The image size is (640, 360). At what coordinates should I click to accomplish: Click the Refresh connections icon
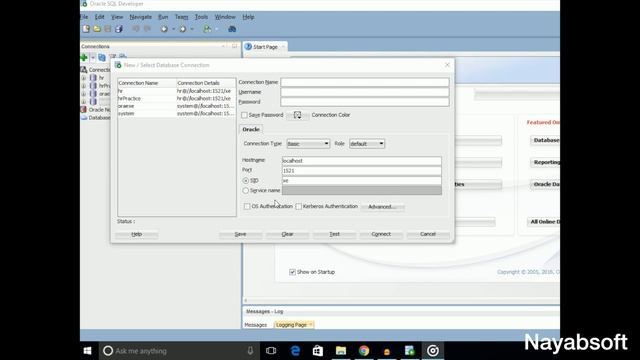pos(102,57)
